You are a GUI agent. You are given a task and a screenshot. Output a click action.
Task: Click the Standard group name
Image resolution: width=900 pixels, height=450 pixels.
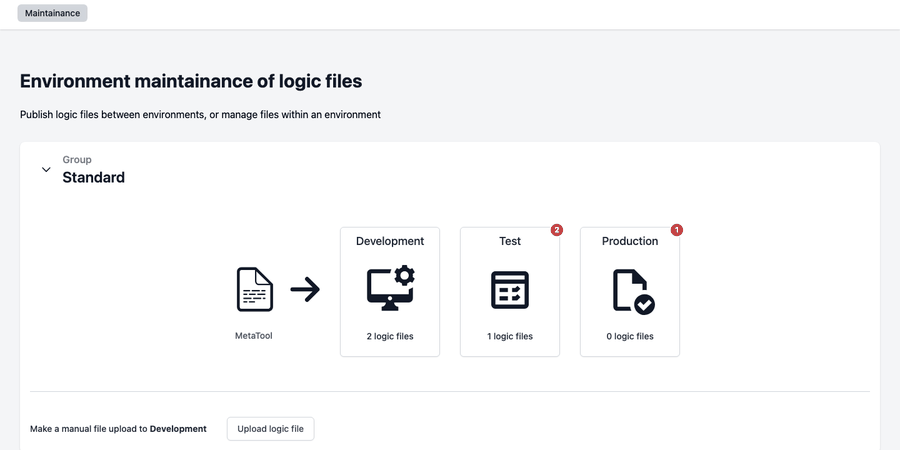94,177
